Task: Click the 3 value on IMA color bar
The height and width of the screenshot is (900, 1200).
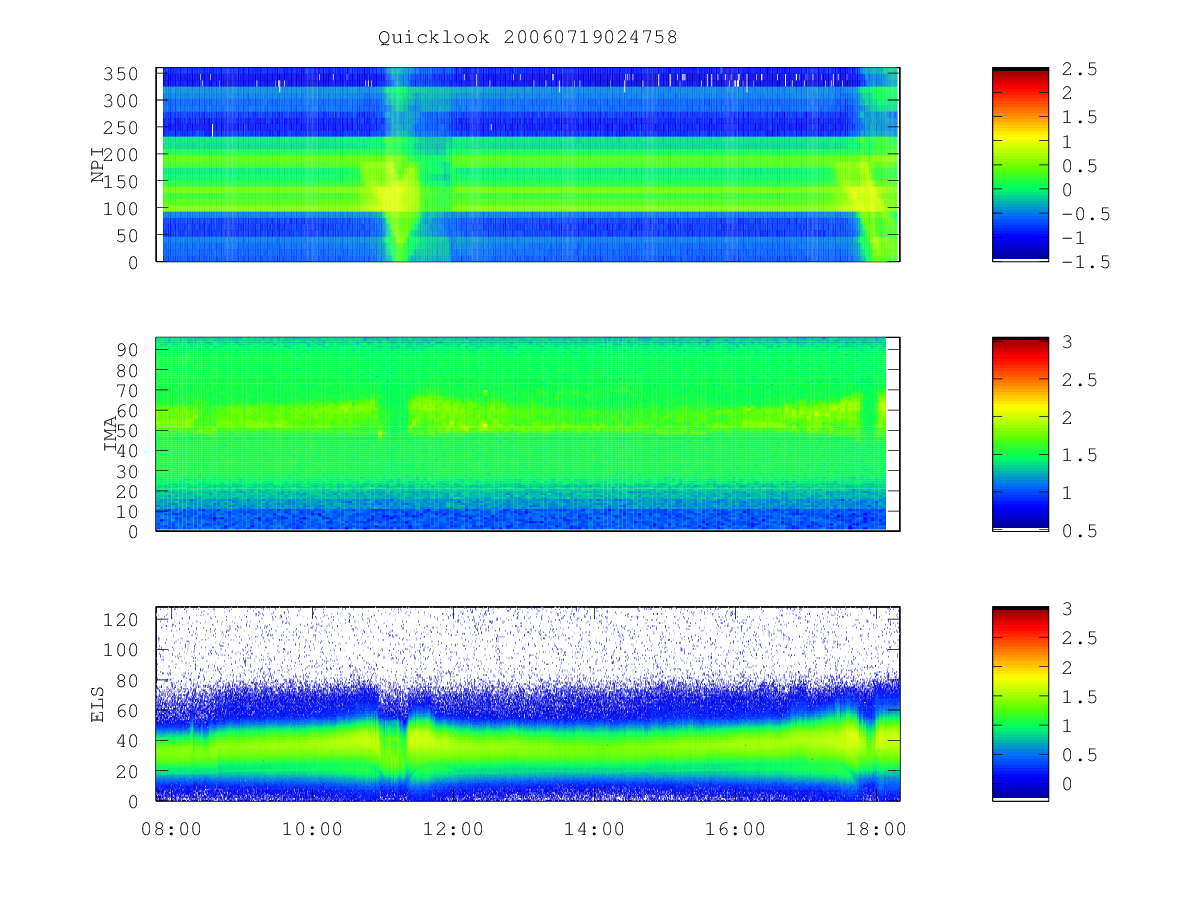Action: point(1068,342)
